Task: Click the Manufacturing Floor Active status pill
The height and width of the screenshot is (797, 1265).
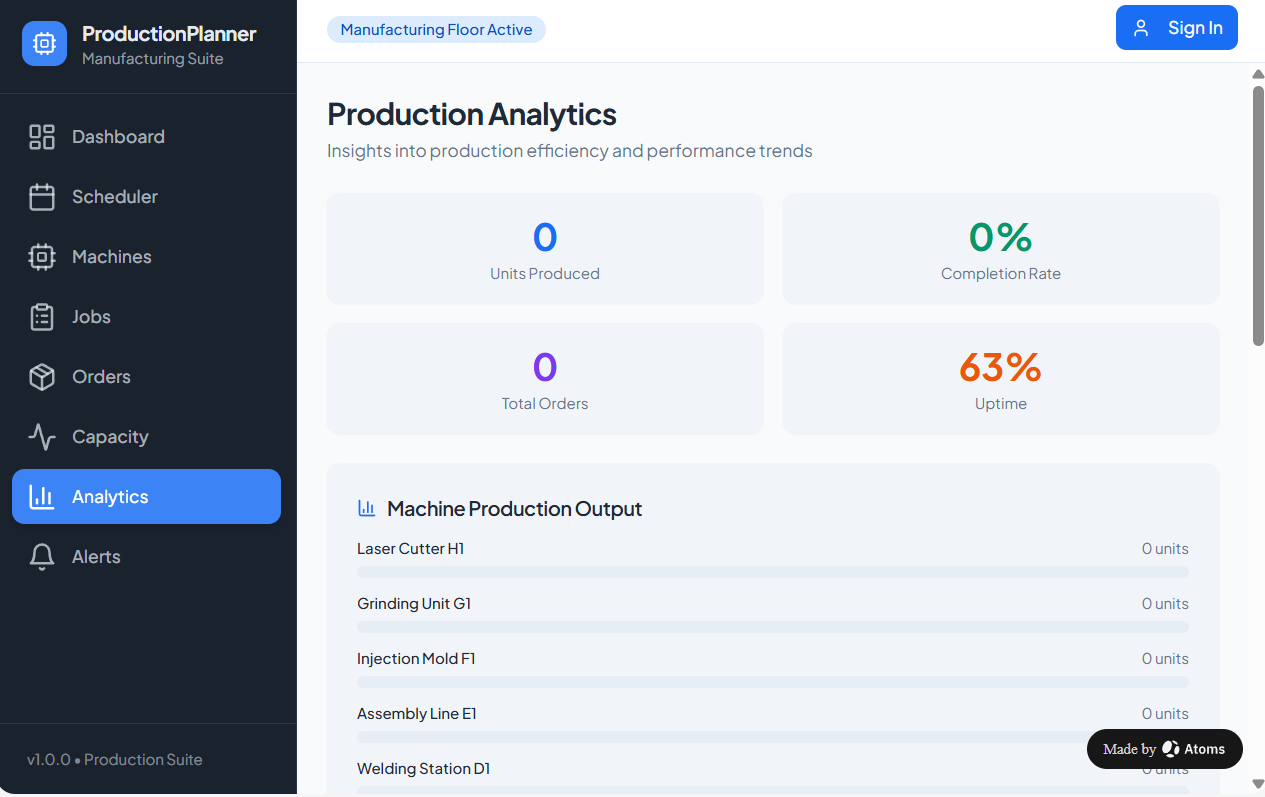Action: (436, 30)
